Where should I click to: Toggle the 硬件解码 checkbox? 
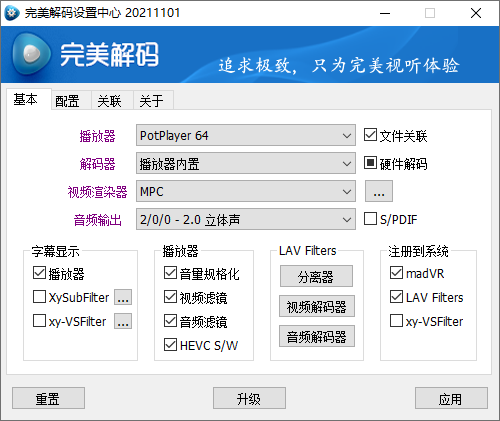370,163
